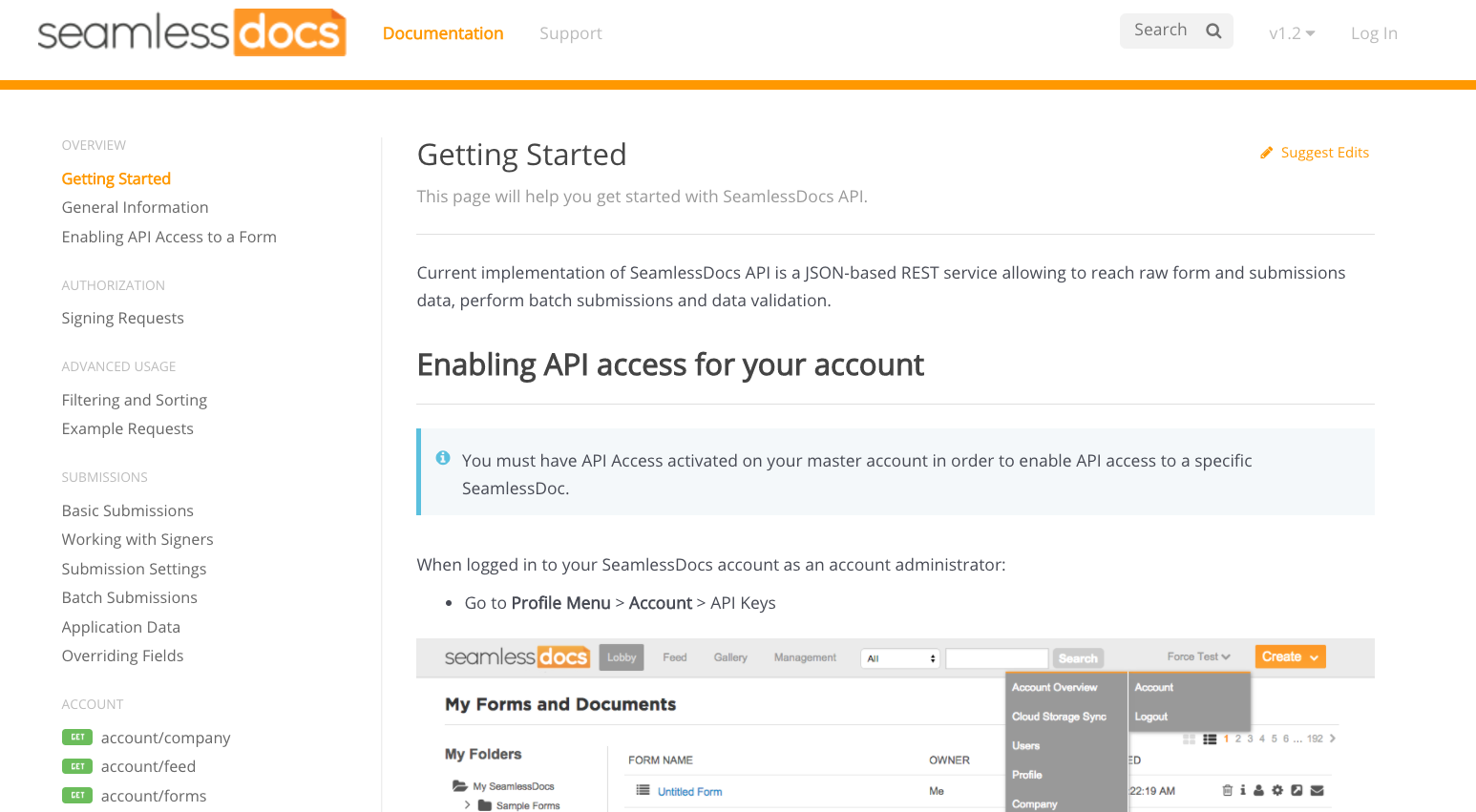This screenshot has width=1476, height=812.
Task: Open Filtering and Sorting page
Action: tap(135, 400)
